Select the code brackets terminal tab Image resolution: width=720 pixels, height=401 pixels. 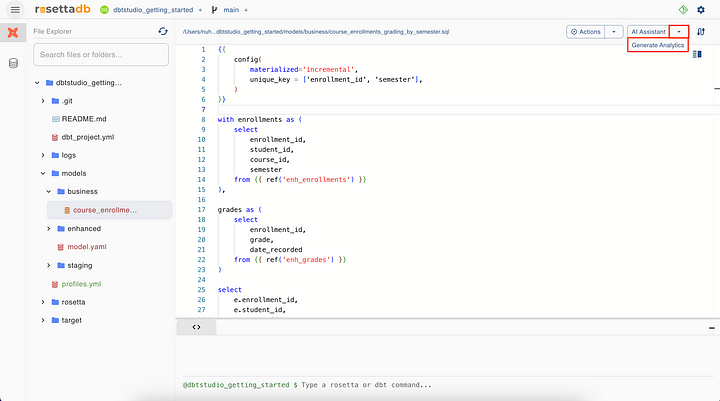[x=197, y=327]
